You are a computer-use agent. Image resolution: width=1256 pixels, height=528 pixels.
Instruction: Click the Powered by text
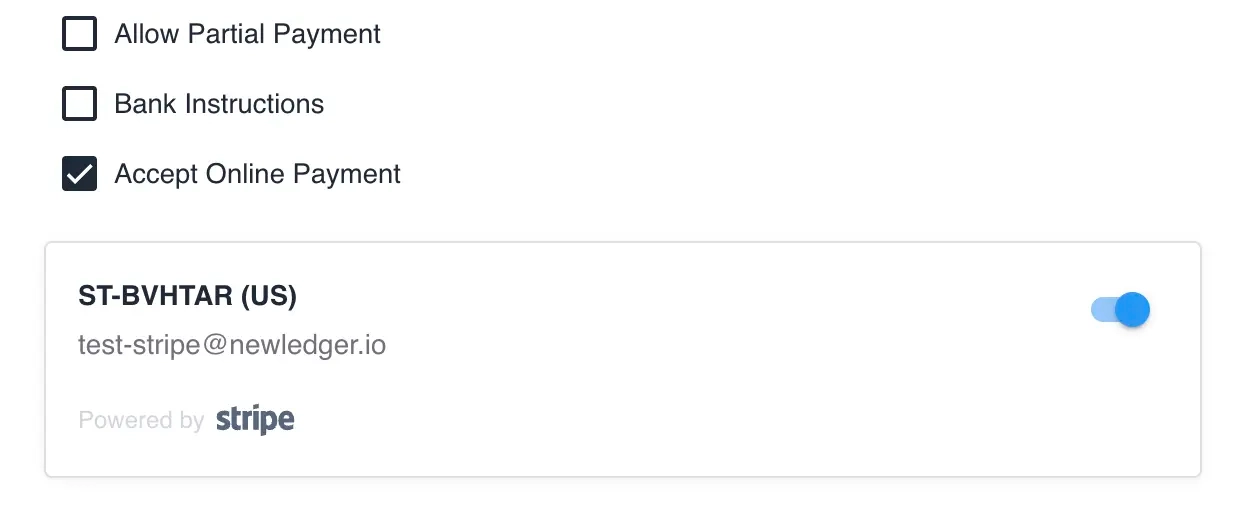141,420
